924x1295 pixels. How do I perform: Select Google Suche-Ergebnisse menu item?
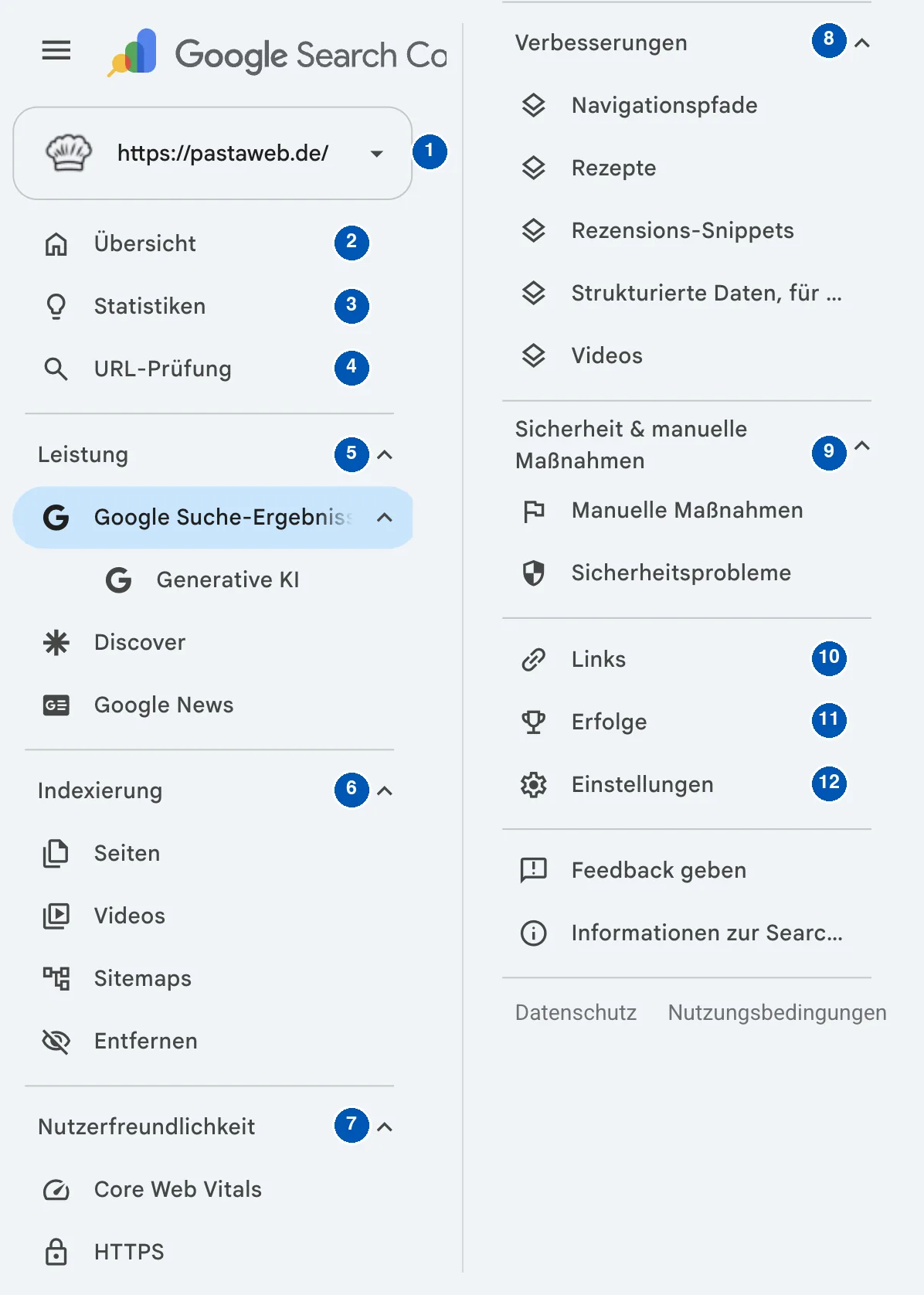212,517
